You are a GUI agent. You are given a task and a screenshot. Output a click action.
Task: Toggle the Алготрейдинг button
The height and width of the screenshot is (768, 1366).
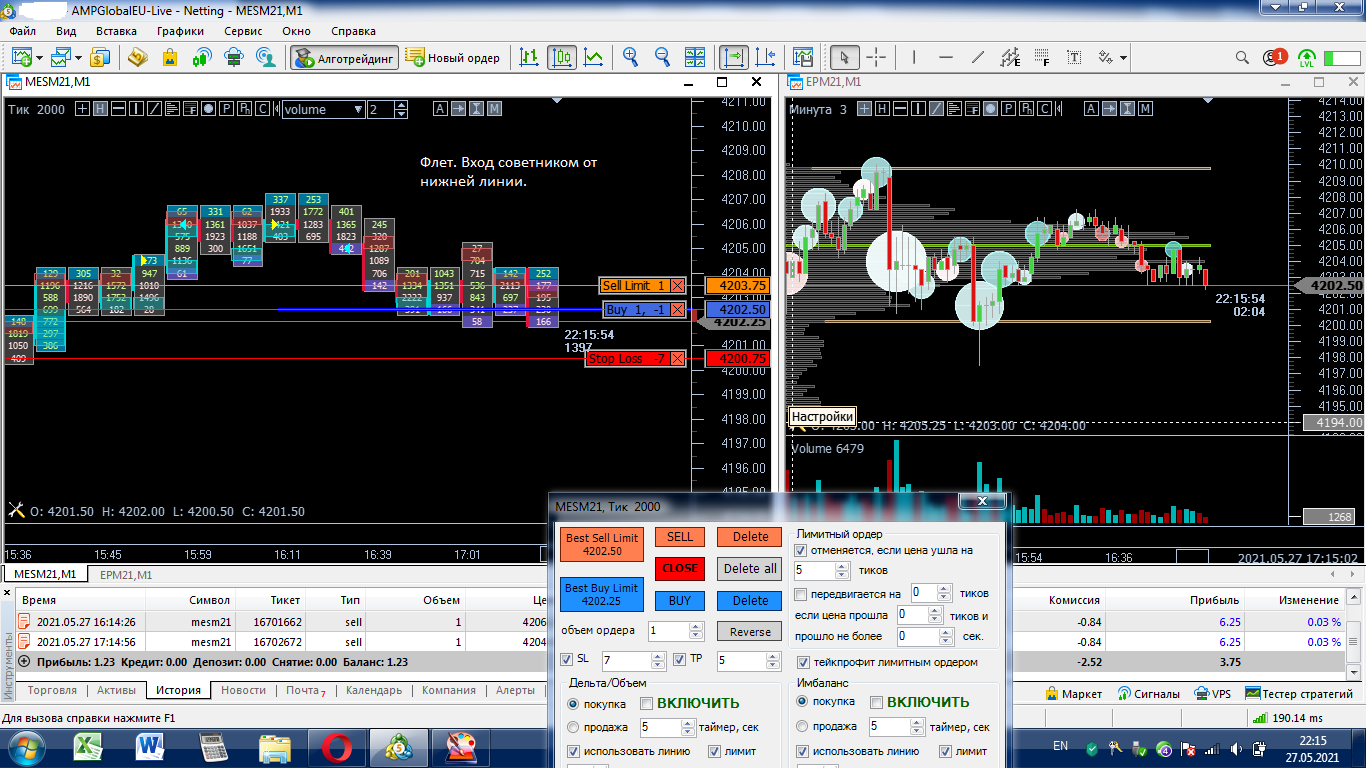coord(345,58)
